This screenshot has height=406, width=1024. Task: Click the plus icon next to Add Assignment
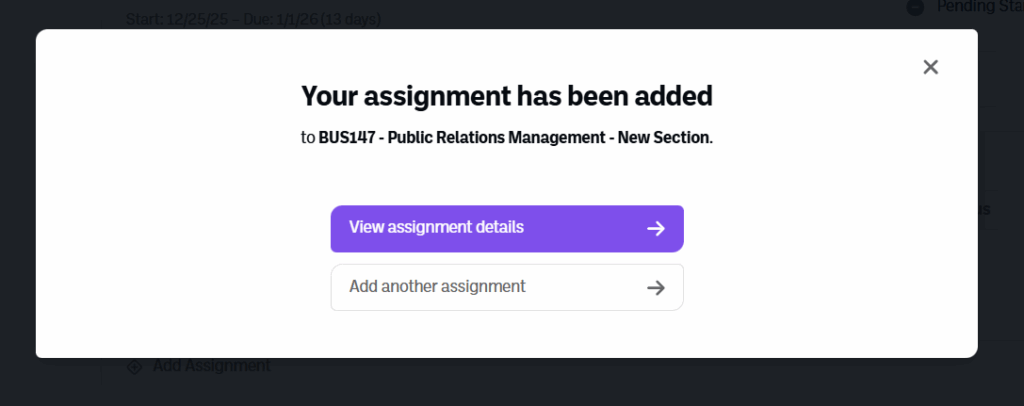coord(135,367)
